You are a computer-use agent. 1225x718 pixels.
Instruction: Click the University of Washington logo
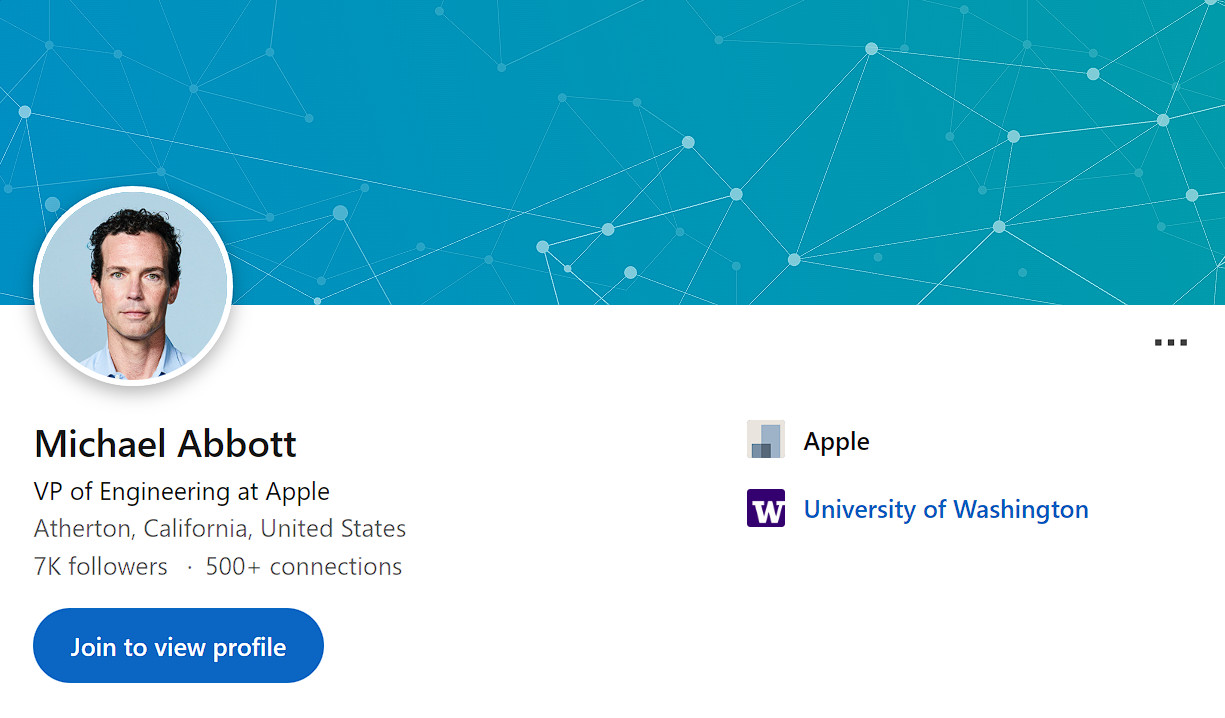coord(766,508)
